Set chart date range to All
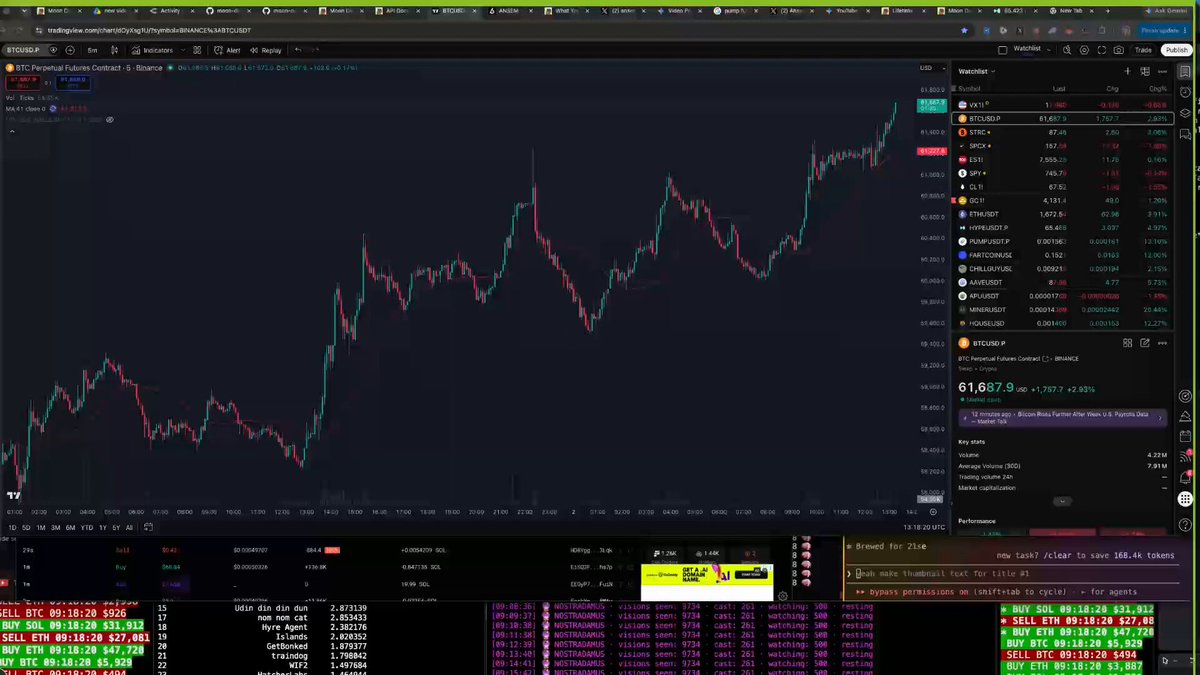Viewport: 1200px width, 675px height. pyautogui.click(x=129, y=527)
